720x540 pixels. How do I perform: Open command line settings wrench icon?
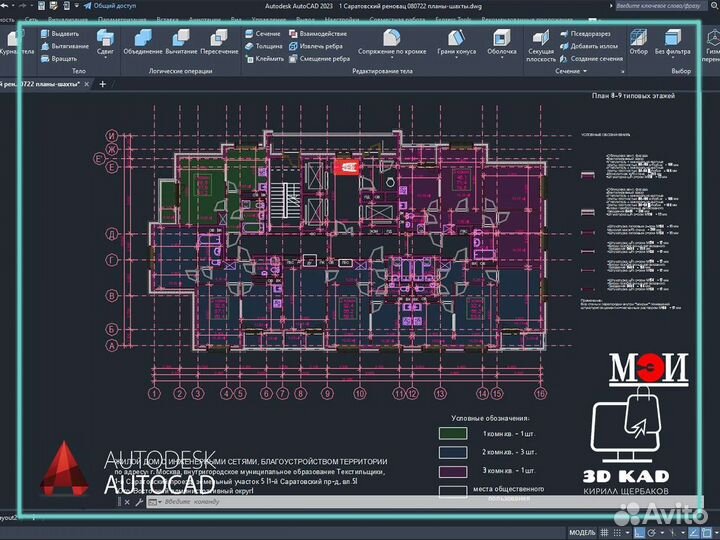[x=139, y=502]
